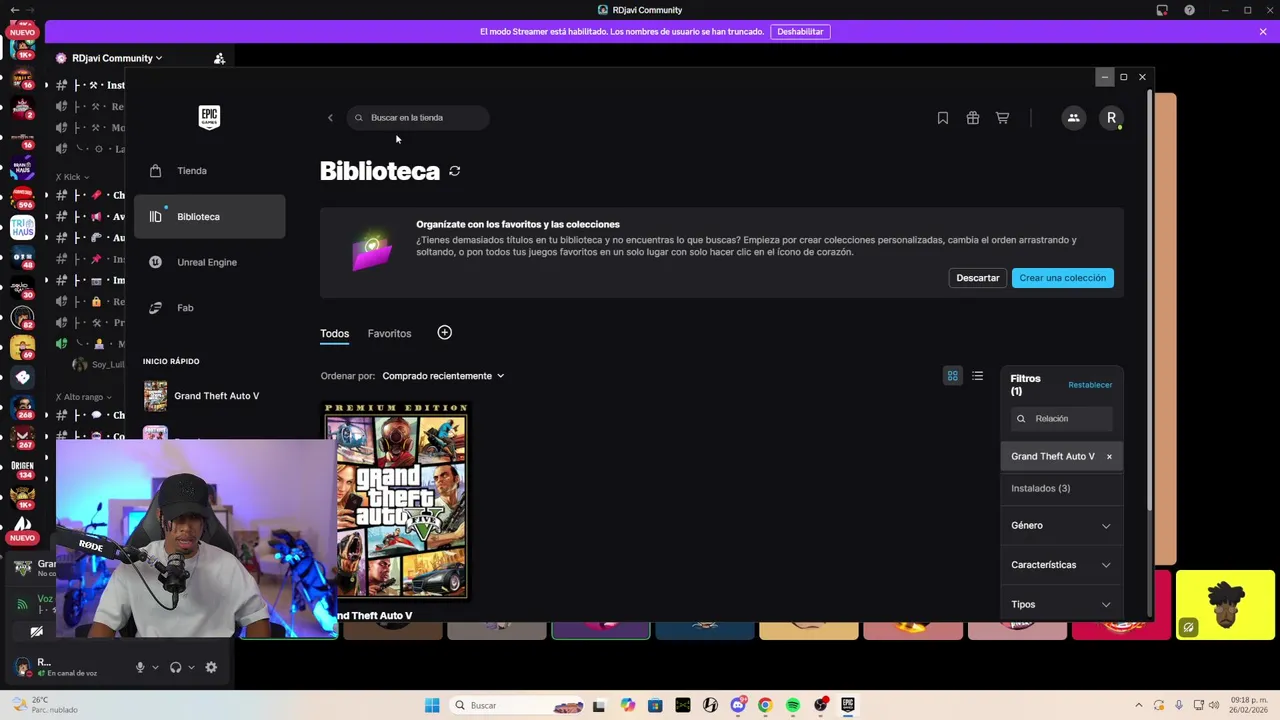Open the friends list icon

(1073, 118)
